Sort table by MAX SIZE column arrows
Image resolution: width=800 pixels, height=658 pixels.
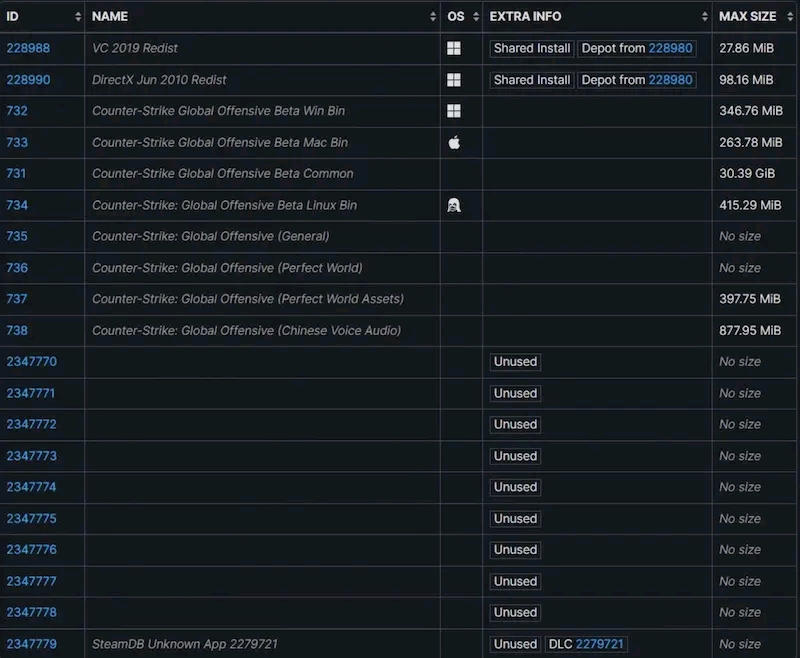[790, 17]
